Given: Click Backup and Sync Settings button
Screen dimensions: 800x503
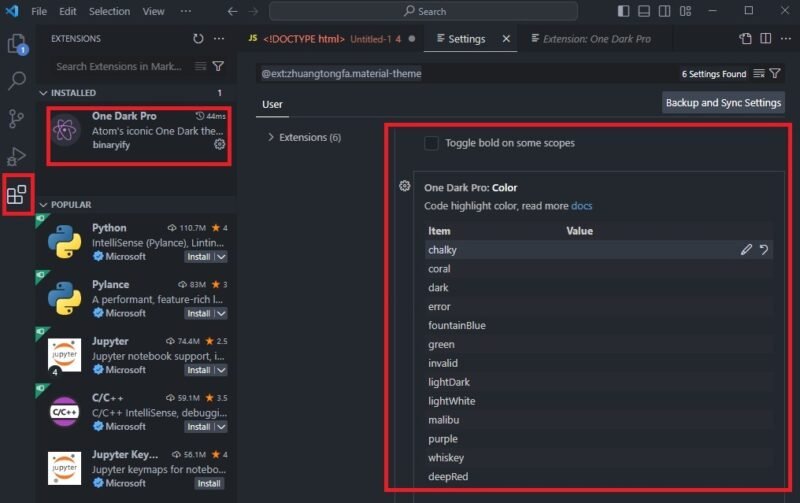Looking at the screenshot, I should [x=723, y=103].
